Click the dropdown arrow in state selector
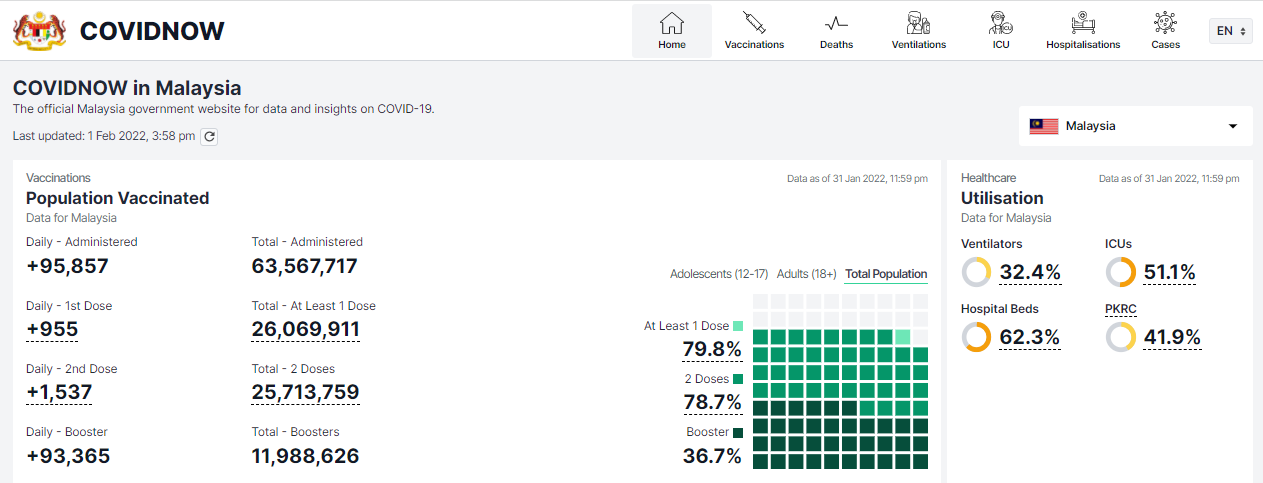 click(1232, 127)
